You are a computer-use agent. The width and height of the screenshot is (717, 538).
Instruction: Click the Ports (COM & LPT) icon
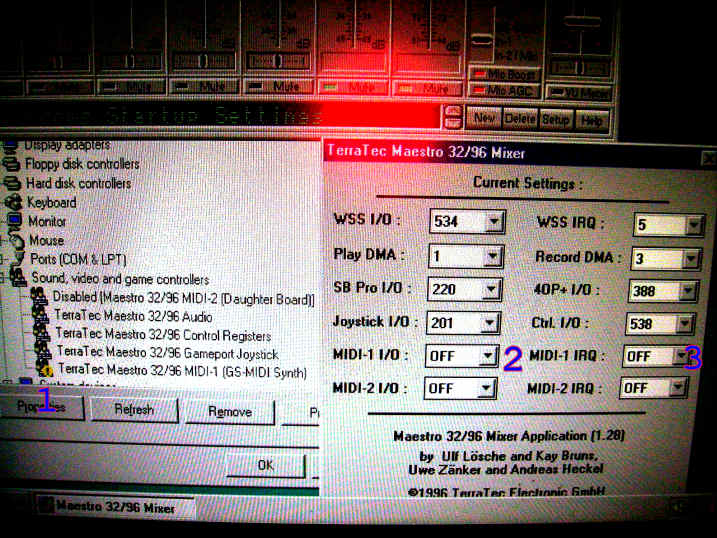point(14,260)
